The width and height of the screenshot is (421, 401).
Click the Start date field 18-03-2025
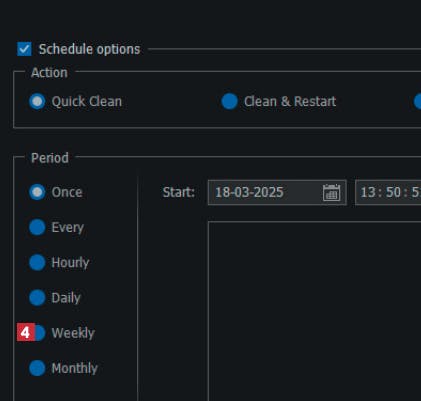[277, 192]
